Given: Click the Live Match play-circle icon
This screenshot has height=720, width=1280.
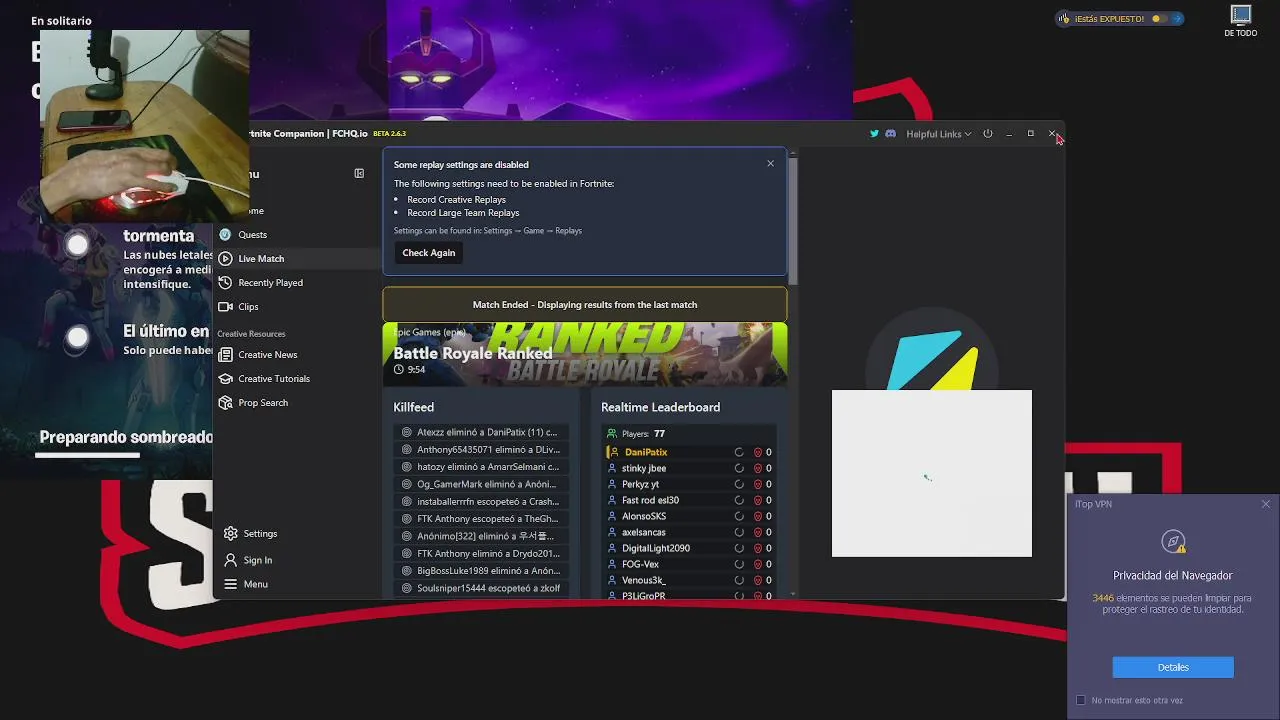Looking at the screenshot, I should (225, 259).
